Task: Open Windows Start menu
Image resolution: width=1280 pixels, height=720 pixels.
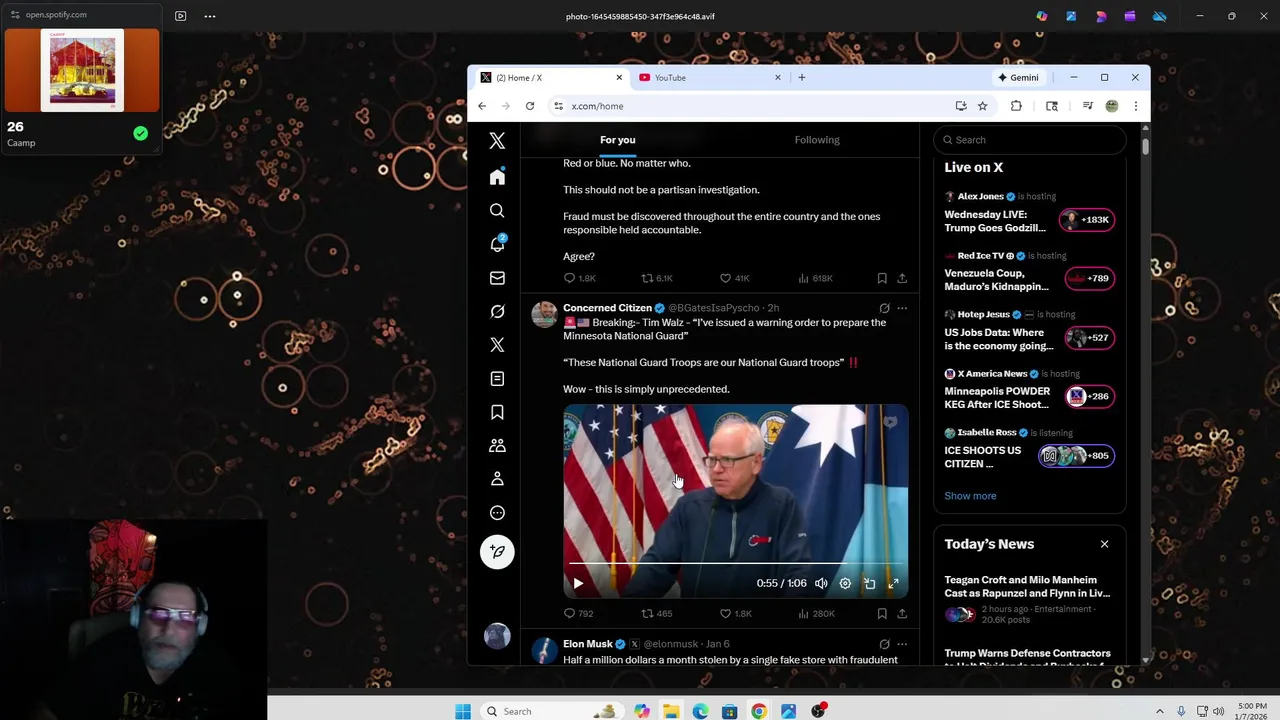Action: point(463,711)
